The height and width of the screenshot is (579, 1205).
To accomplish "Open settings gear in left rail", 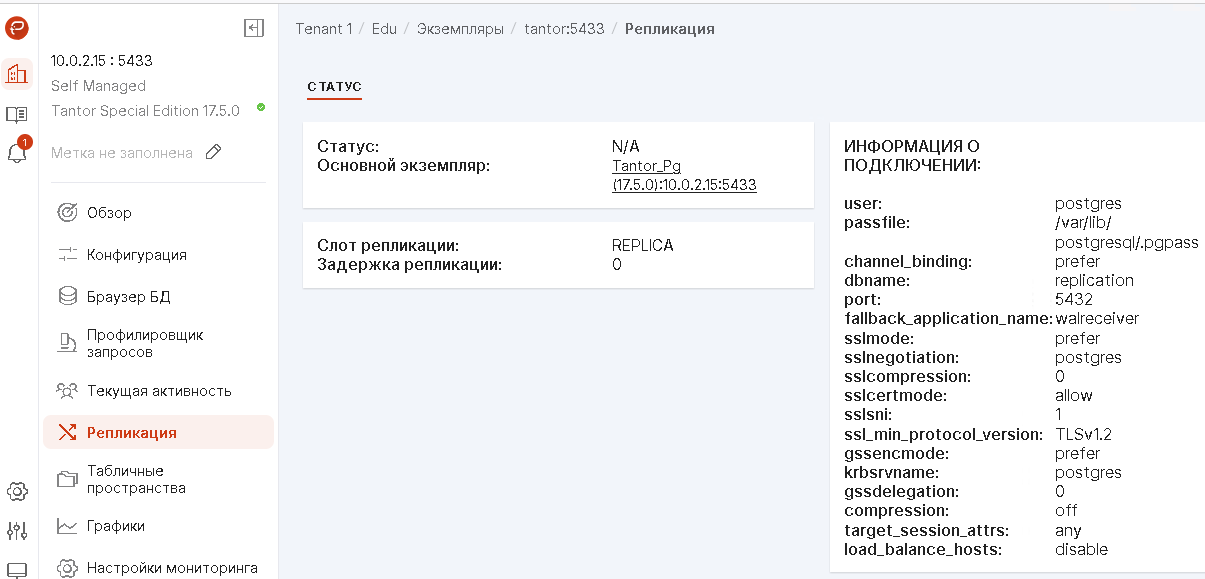I will [17, 491].
